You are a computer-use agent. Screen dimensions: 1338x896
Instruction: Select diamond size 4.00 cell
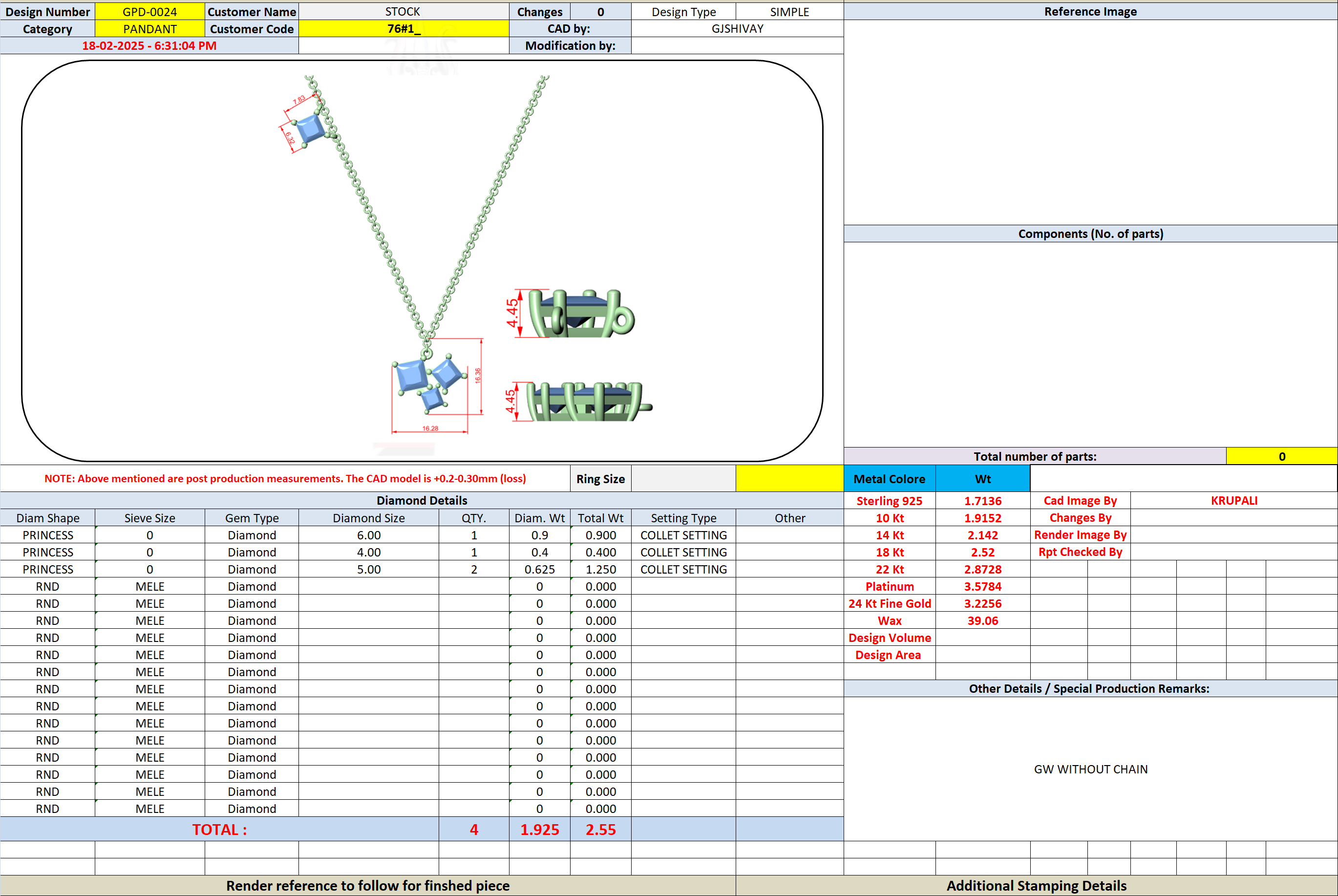pos(368,552)
